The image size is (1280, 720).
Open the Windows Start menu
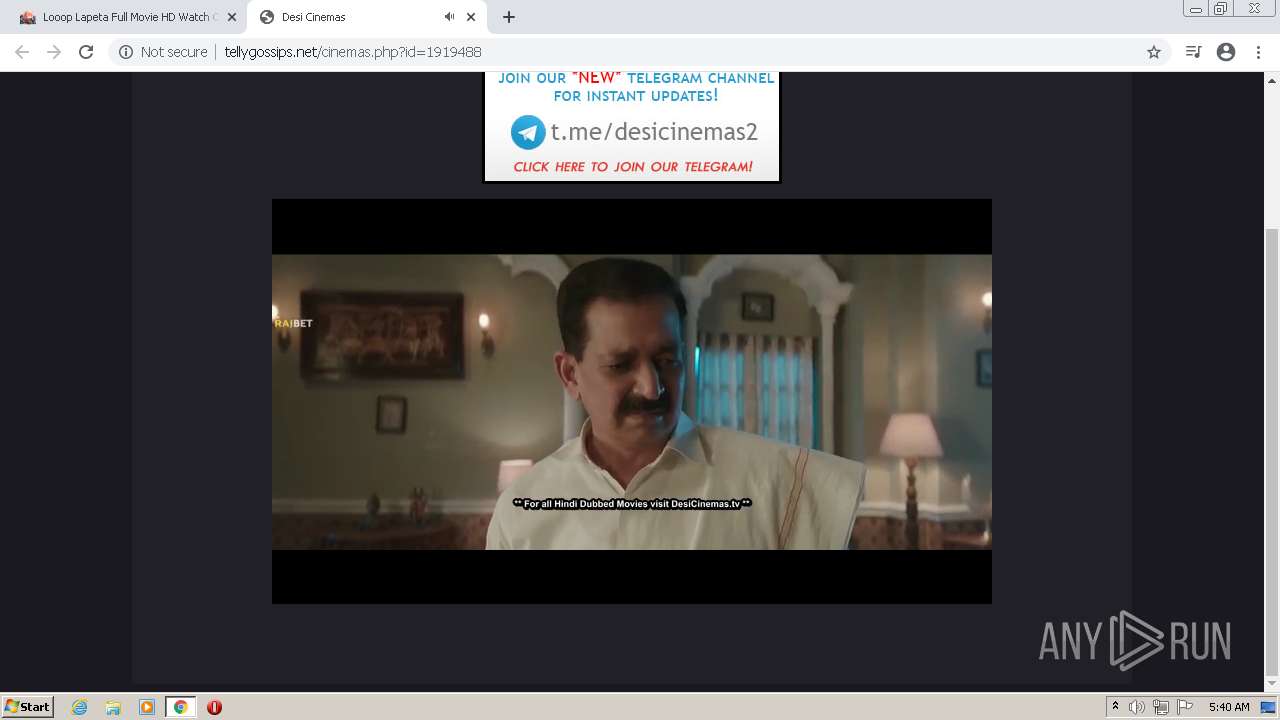tap(28, 707)
